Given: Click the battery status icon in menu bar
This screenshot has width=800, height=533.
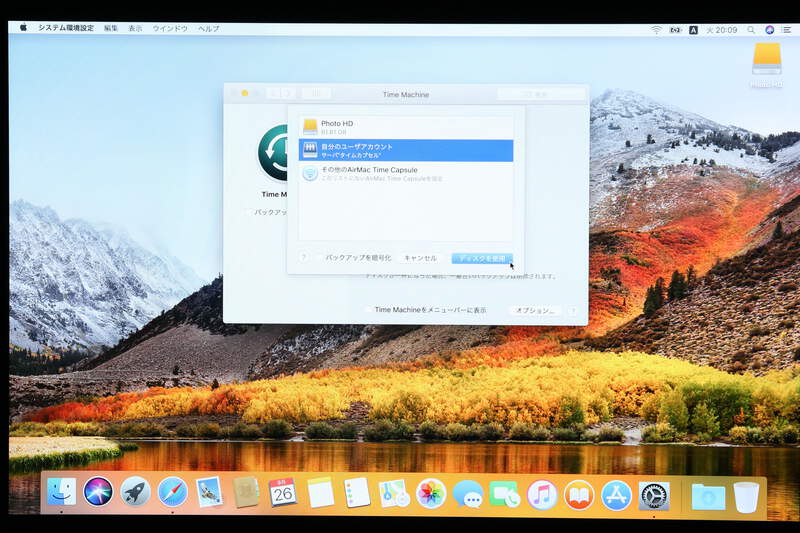Looking at the screenshot, I should 676,30.
